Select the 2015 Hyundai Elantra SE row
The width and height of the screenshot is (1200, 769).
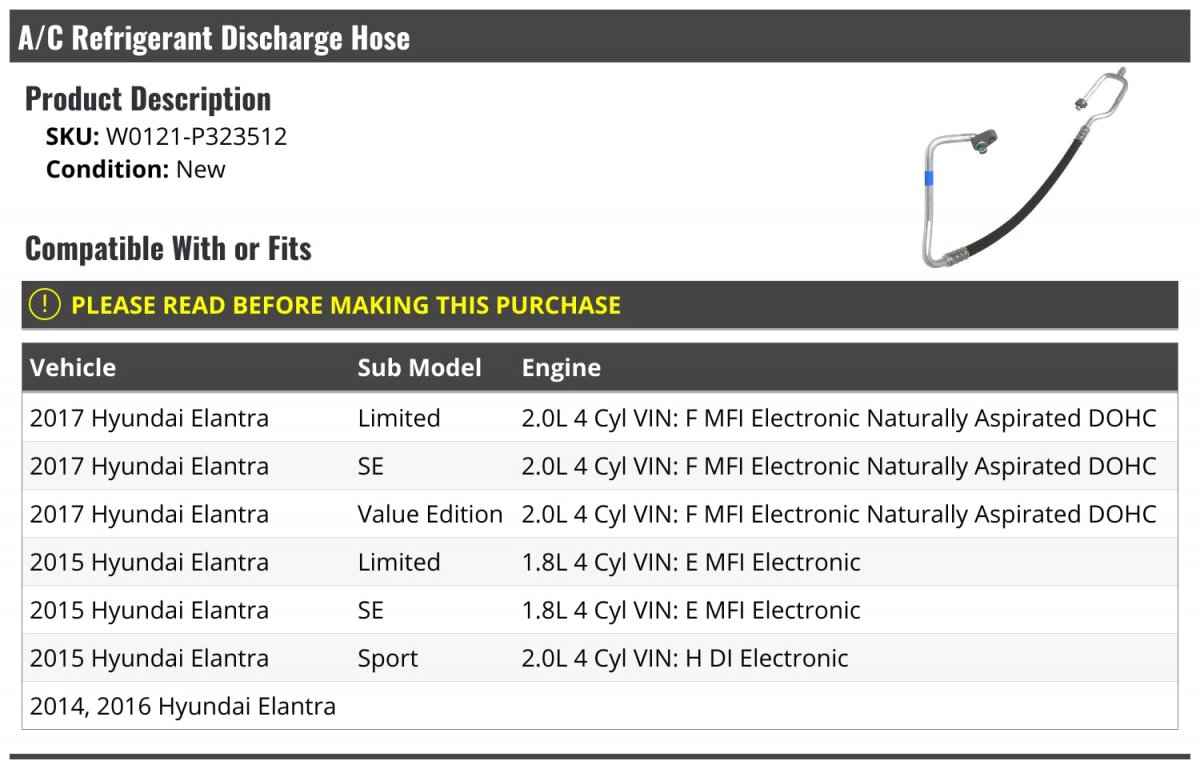click(600, 610)
